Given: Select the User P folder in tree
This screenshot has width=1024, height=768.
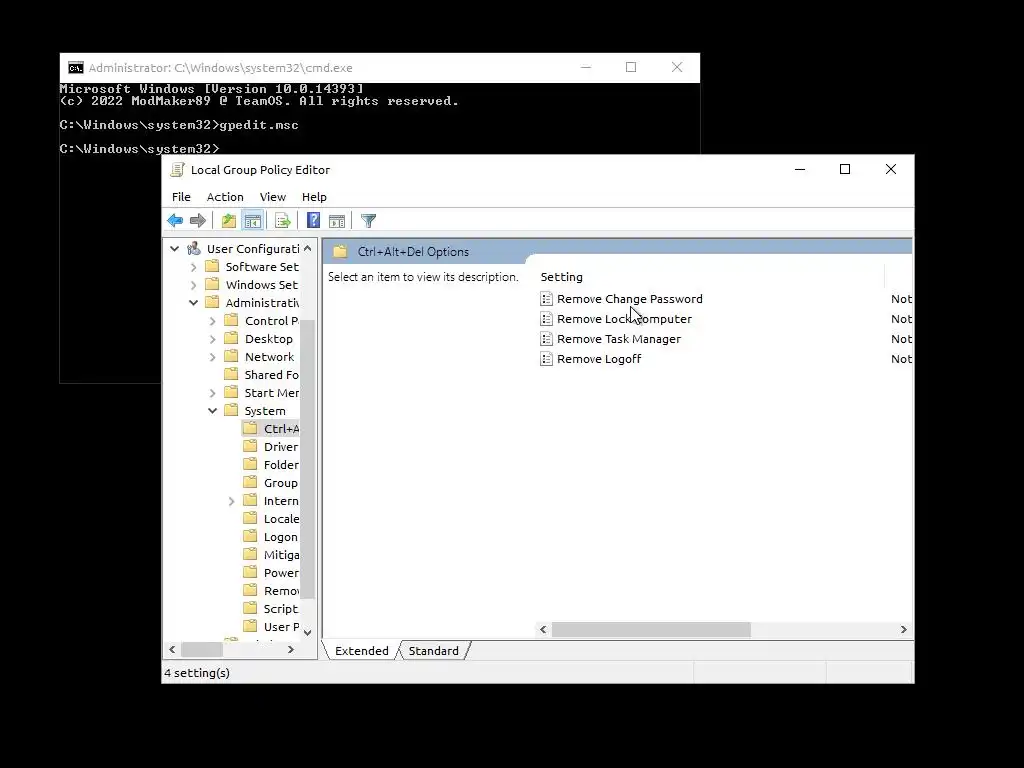Looking at the screenshot, I should (281, 626).
